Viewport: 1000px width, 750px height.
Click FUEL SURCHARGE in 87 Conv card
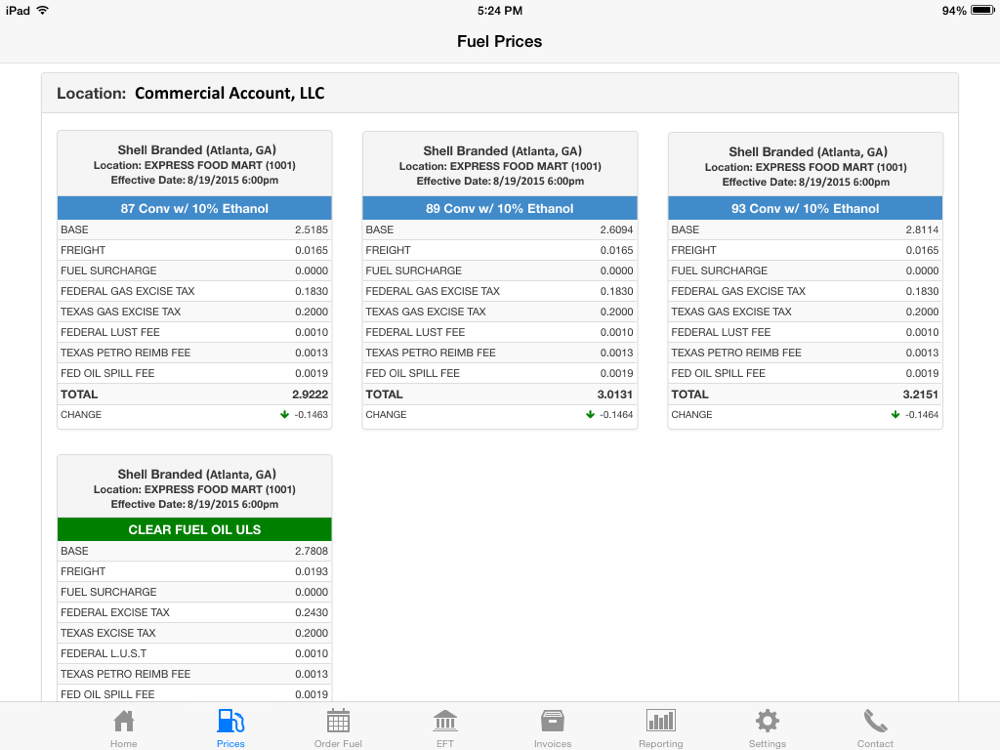(x=108, y=270)
